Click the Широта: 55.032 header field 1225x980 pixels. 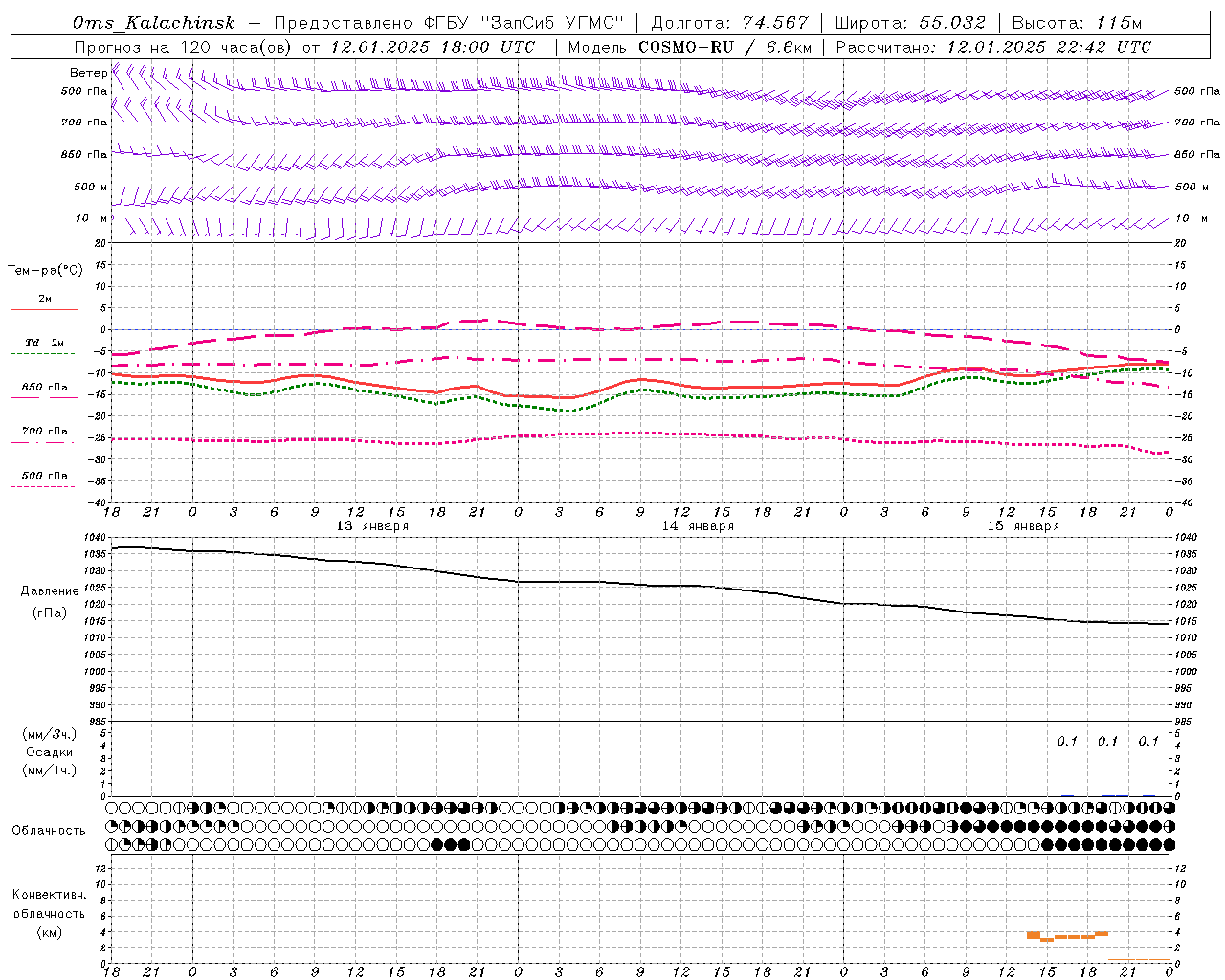pos(910,23)
